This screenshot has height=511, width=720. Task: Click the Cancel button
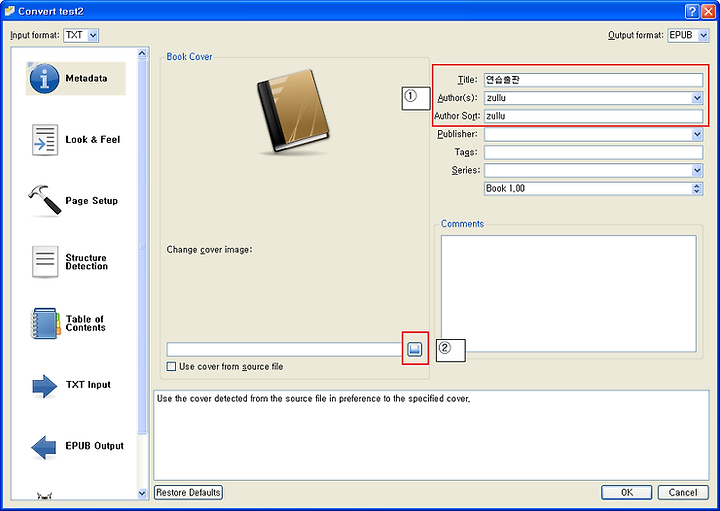683,493
